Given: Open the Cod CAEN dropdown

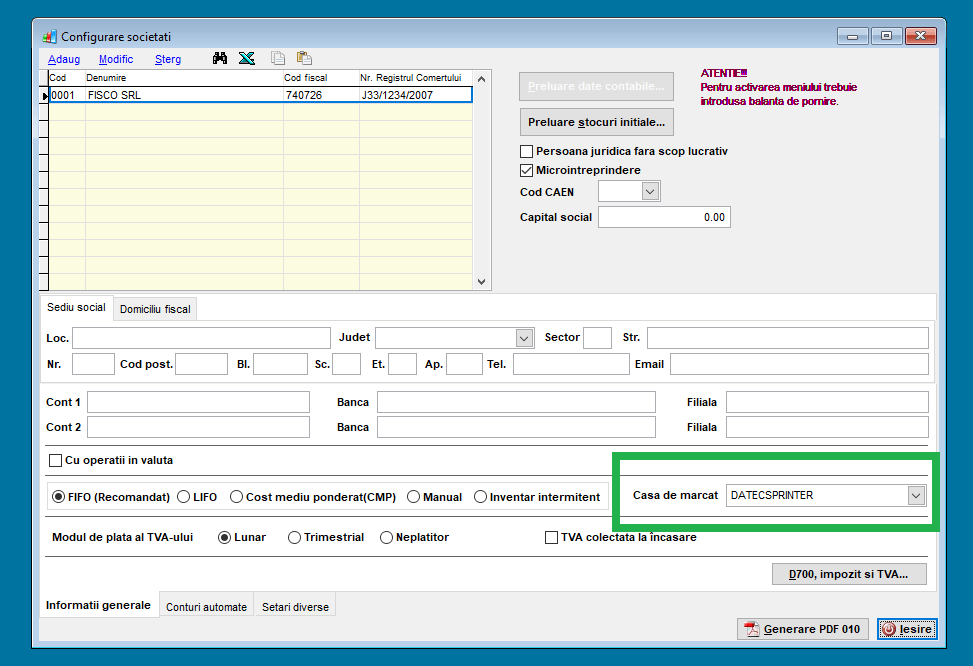Looking at the screenshot, I should click(x=650, y=191).
